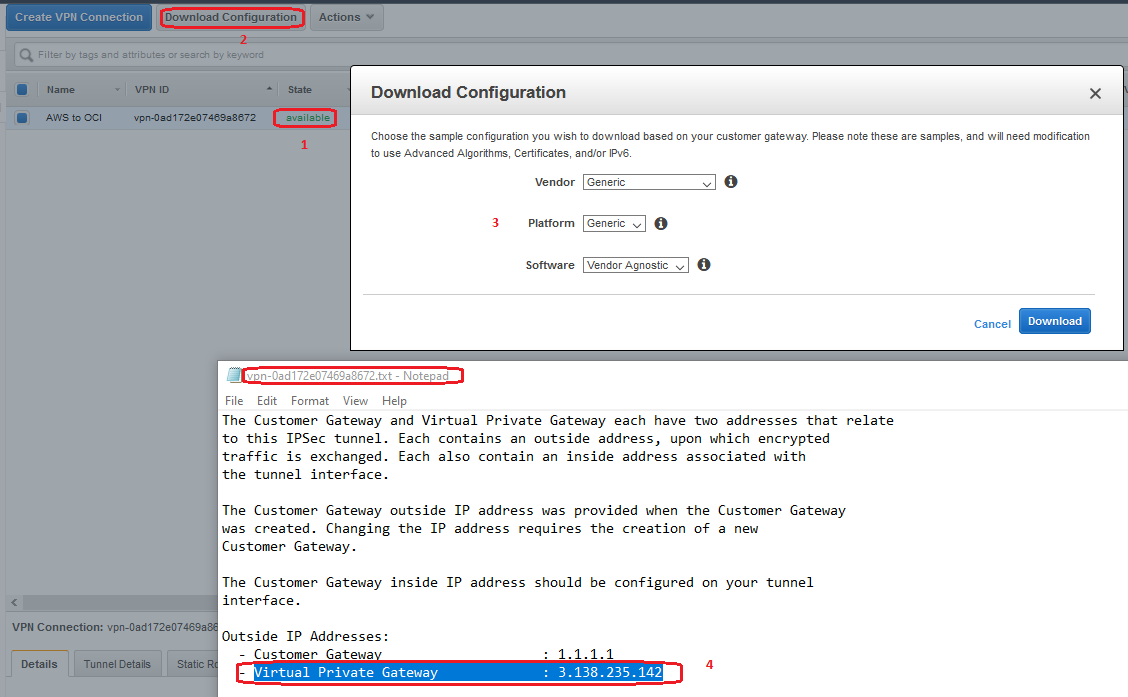Open the Actions dropdown menu
This screenshot has height=697, width=1128.
coord(347,17)
